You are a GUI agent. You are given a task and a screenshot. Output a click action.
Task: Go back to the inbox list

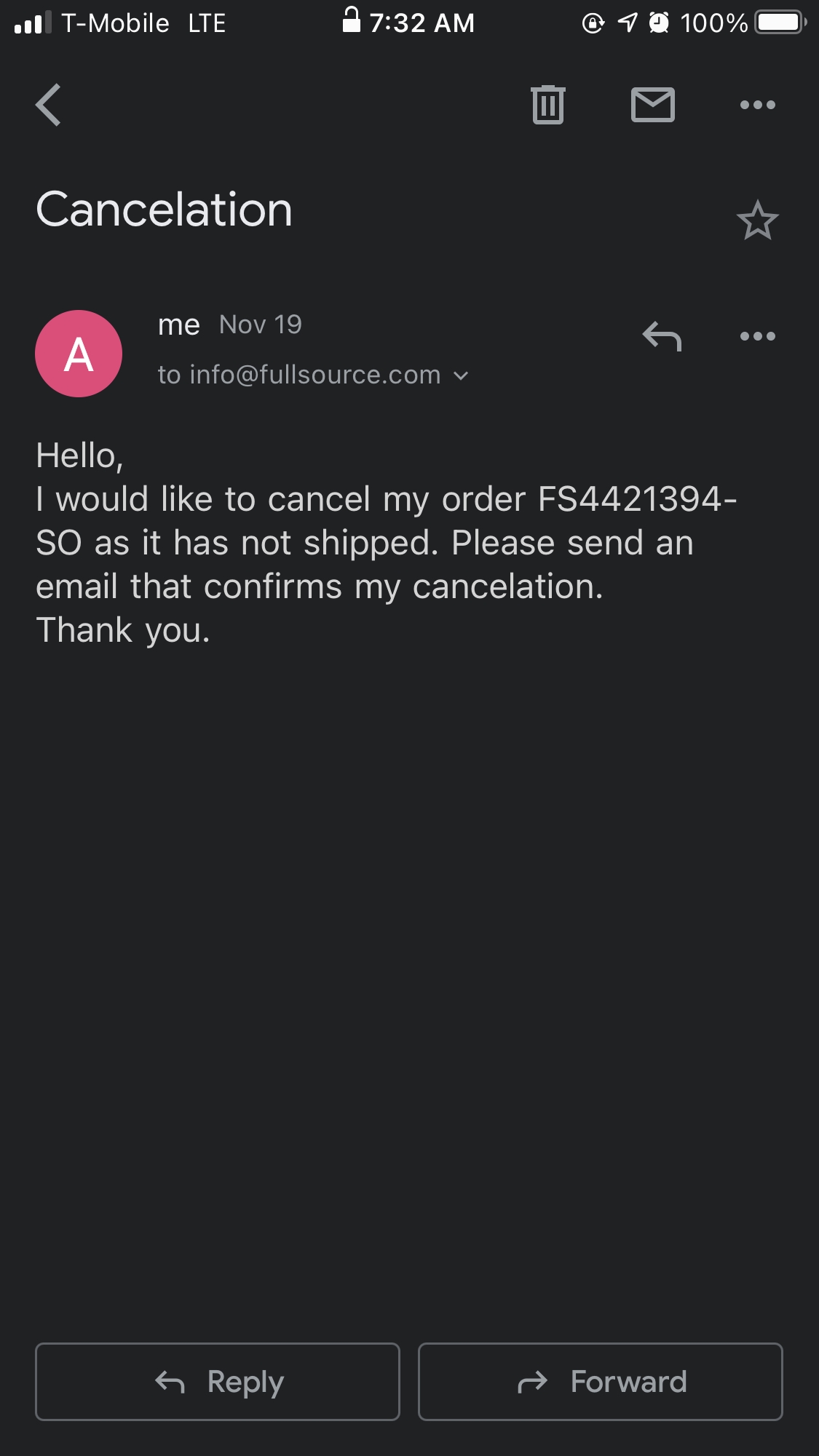click(49, 106)
